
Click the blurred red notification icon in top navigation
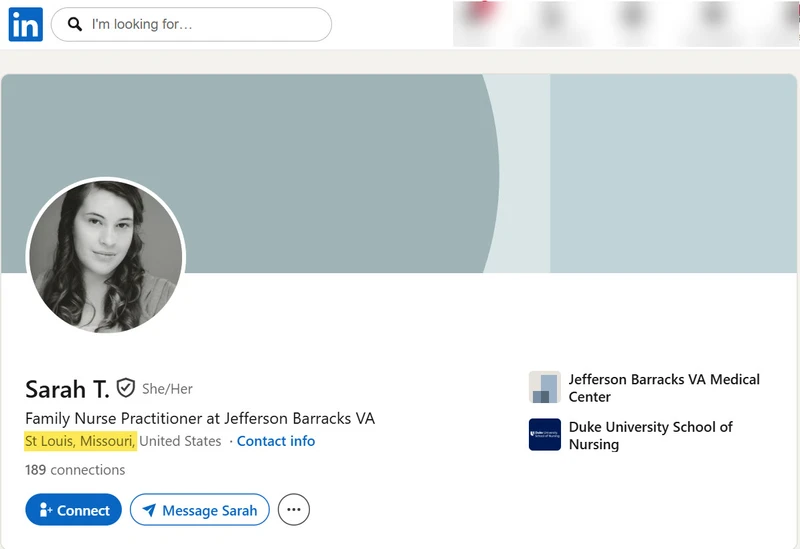click(x=479, y=13)
